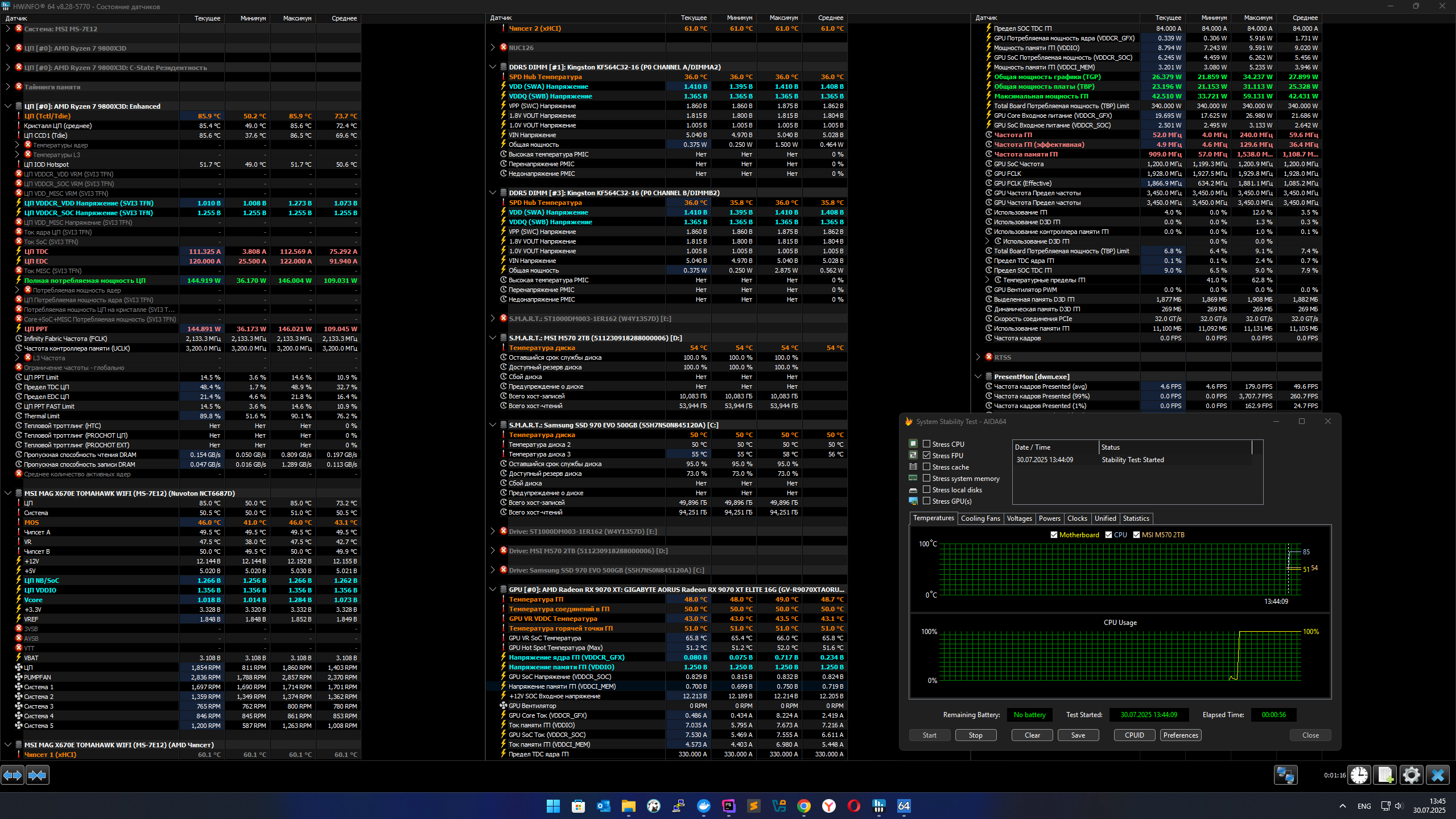Click the AIDA64 icon in taskbar
The width and height of the screenshot is (1456, 819).
pos(904,806)
